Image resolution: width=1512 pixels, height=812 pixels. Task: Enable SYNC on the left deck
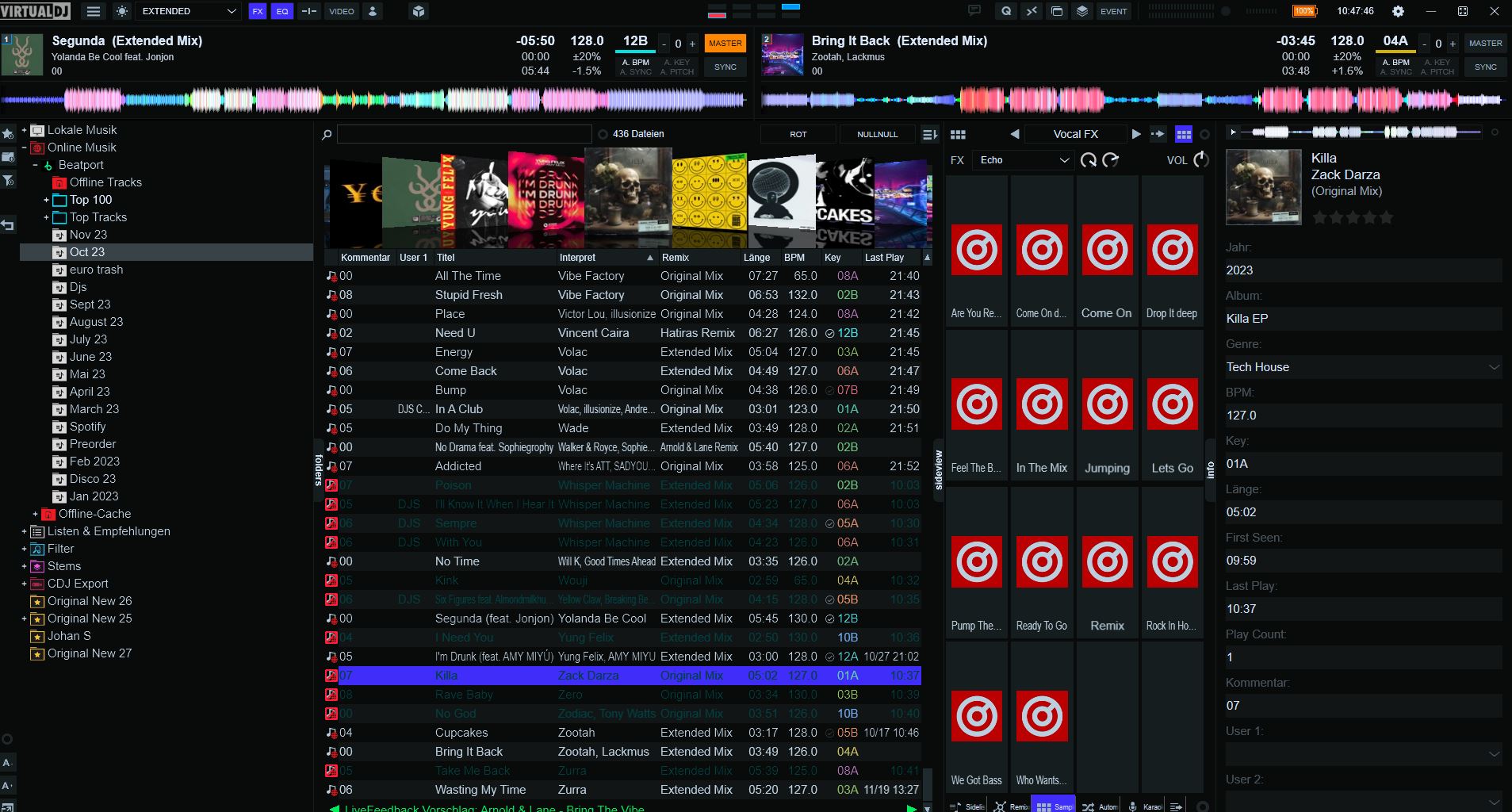[x=725, y=67]
